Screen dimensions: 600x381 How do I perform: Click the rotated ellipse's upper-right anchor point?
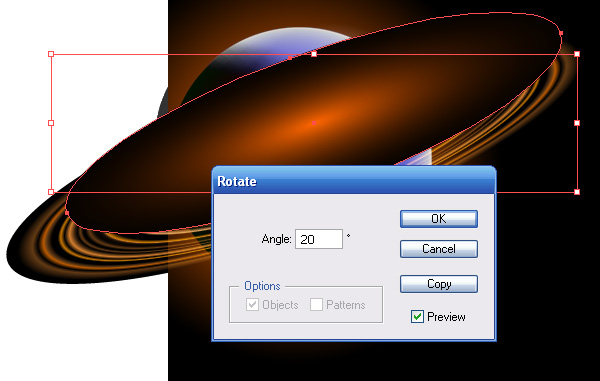pos(561,33)
